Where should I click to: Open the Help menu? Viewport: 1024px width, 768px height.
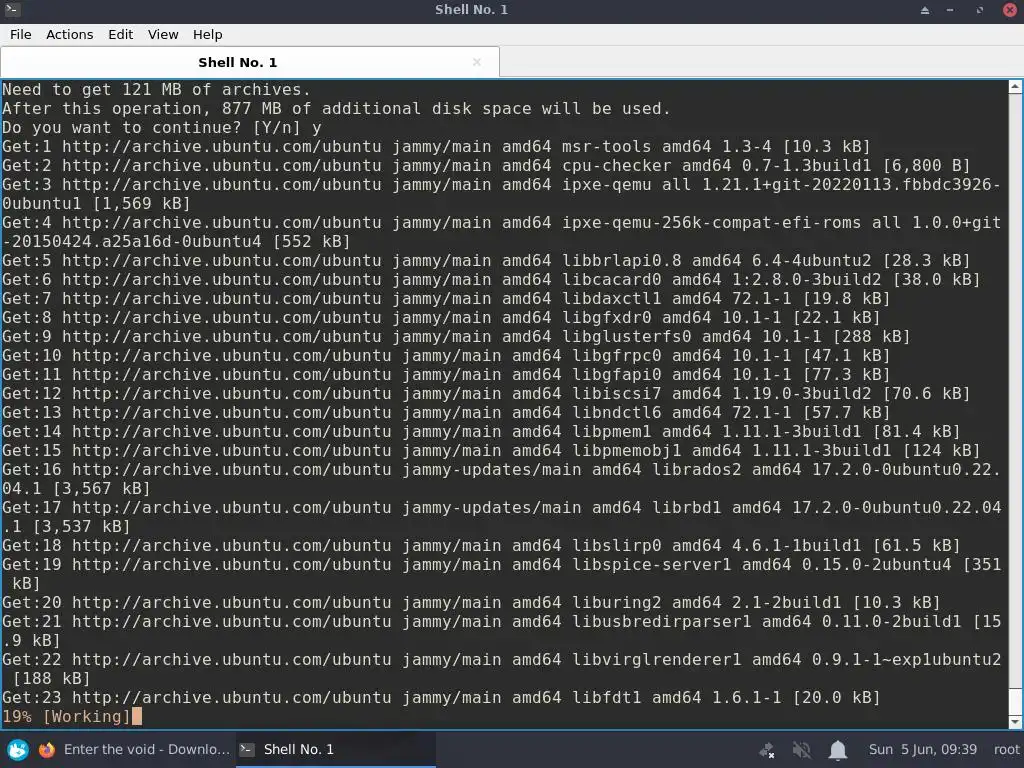click(x=208, y=35)
